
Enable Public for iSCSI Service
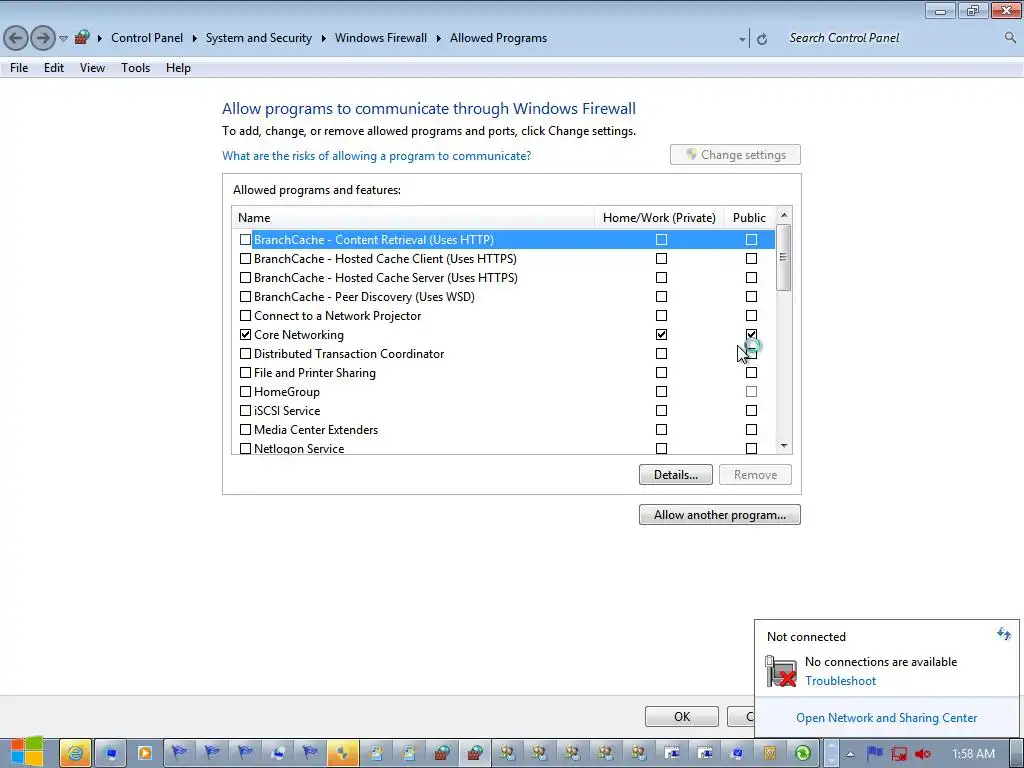pos(752,411)
